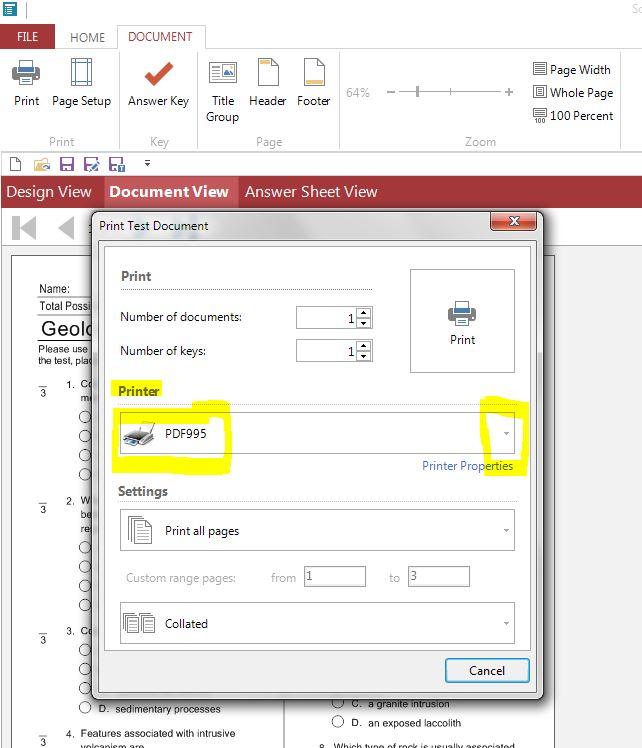Set zoom to Whole Page
This screenshot has height=748, width=642.
click(x=573, y=93)
